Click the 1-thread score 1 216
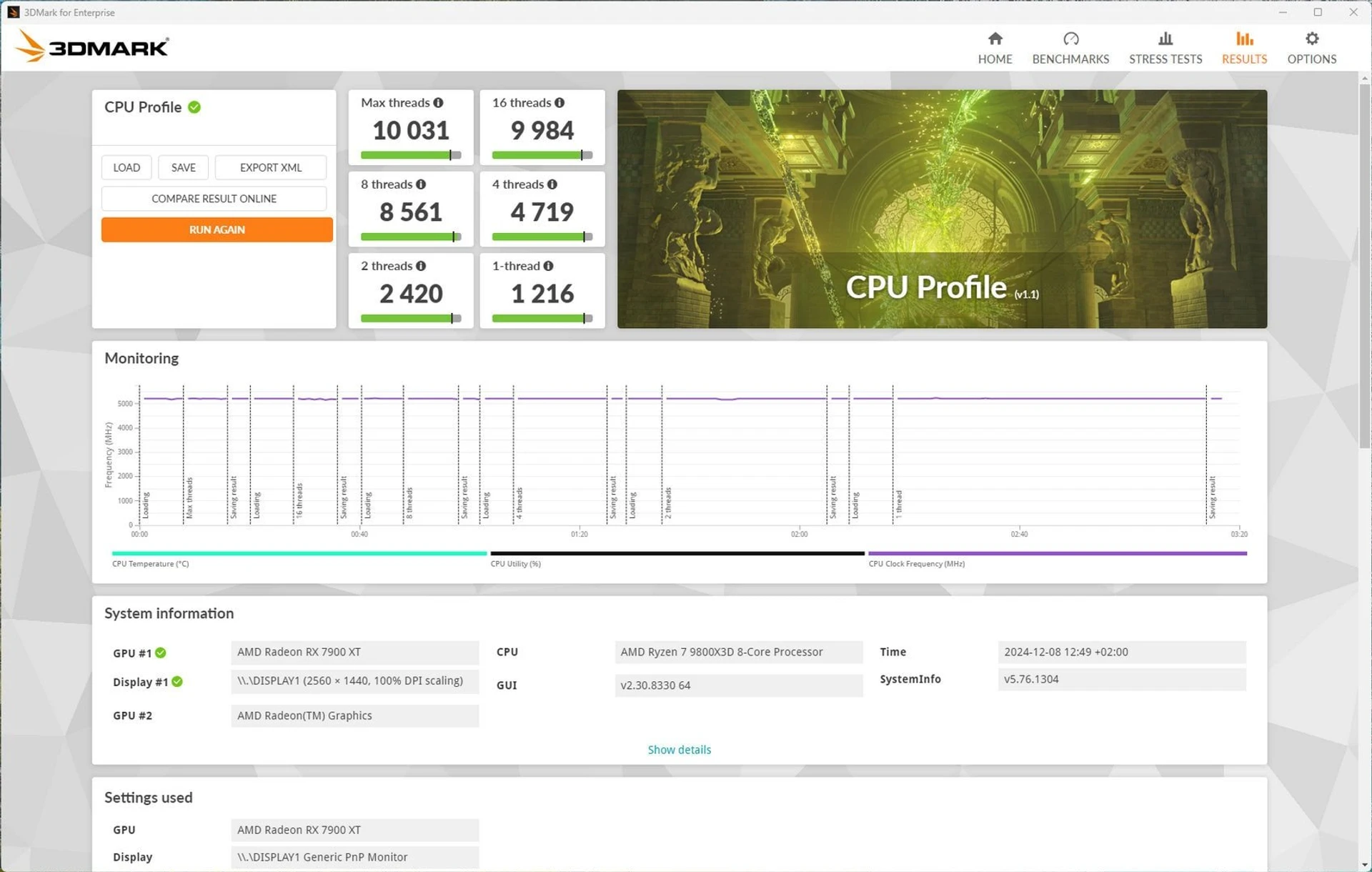The image size is (1372, 872). pos(542,294)
